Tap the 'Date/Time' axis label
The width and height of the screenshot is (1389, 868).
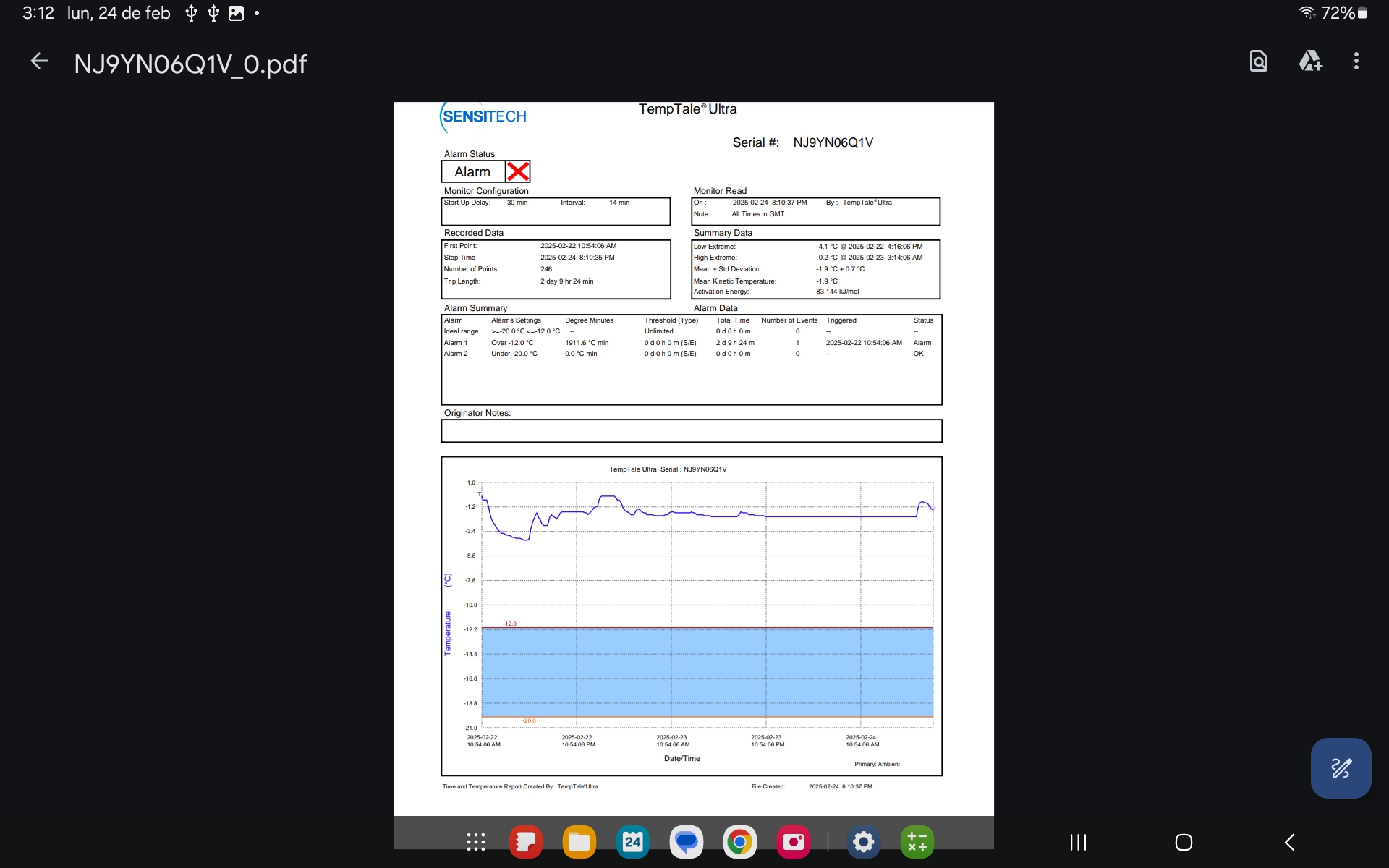(x=681, y=759)
